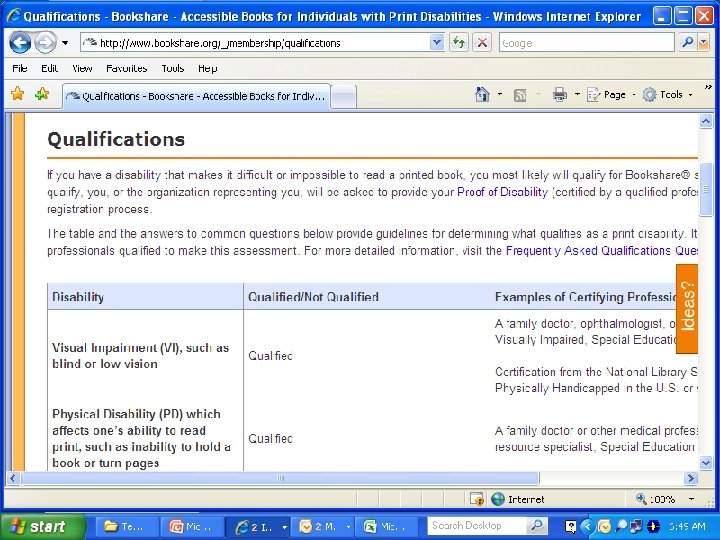Select the Qualifications - Bookshare tab
The width and height of the screenshot is (720, 540).
click(196, 96)
